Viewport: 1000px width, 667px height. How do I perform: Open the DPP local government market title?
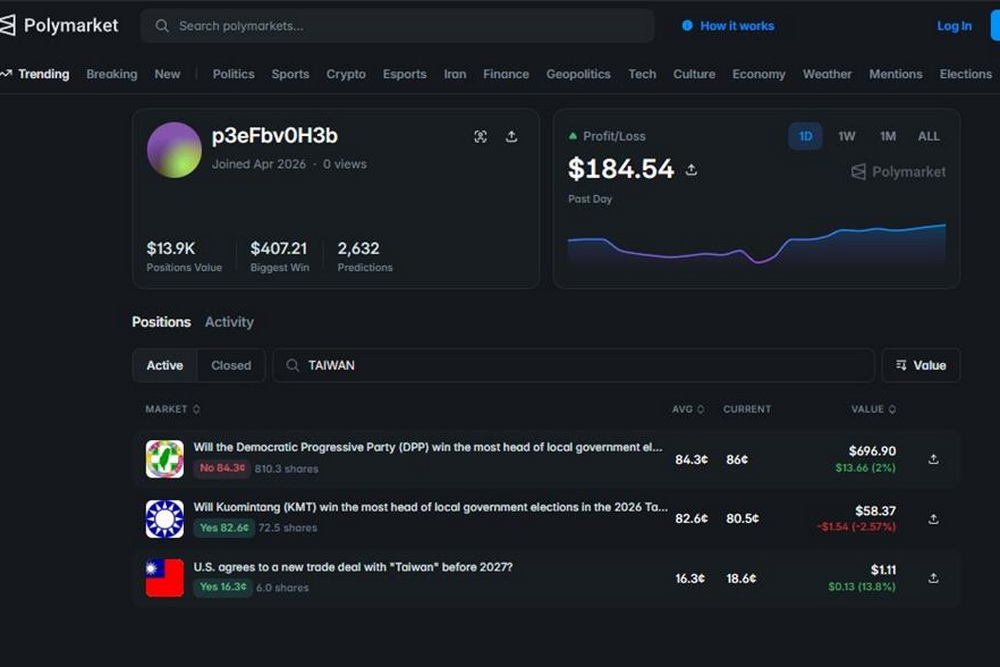tap(428, 447)
